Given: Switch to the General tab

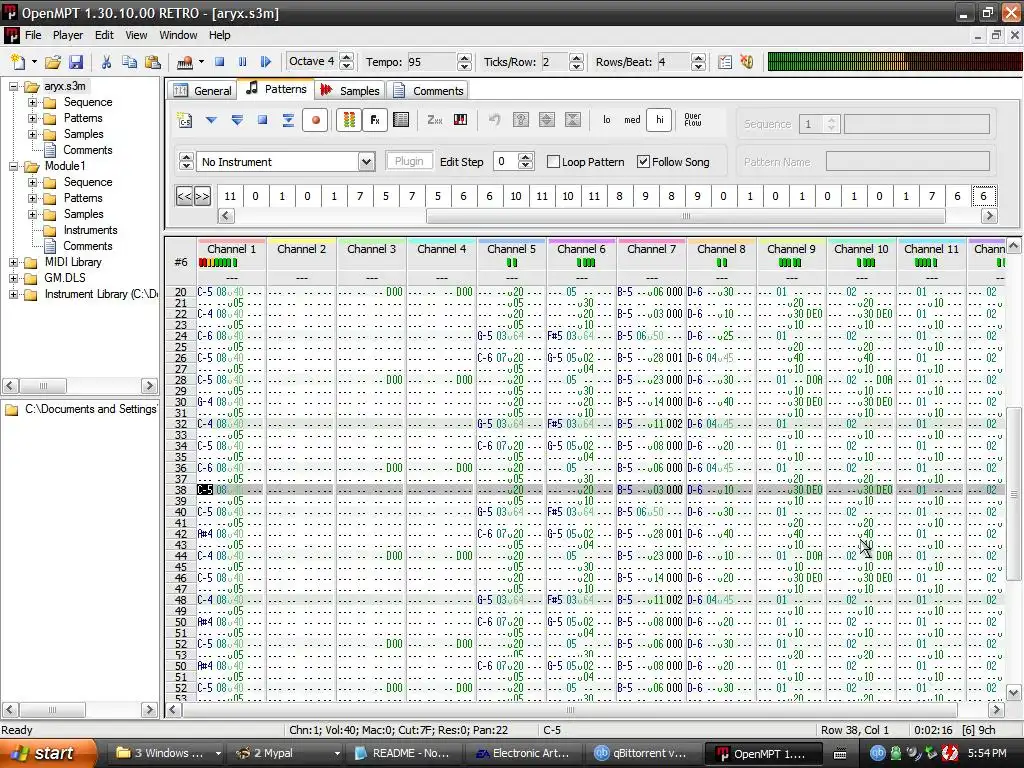Looking at the screenshot, I should 202,91.
